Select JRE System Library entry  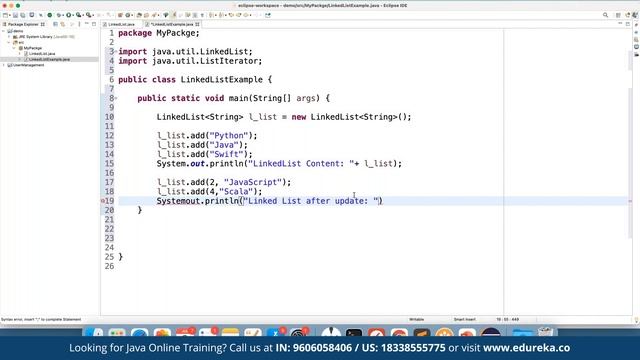(x=44, y=37)
